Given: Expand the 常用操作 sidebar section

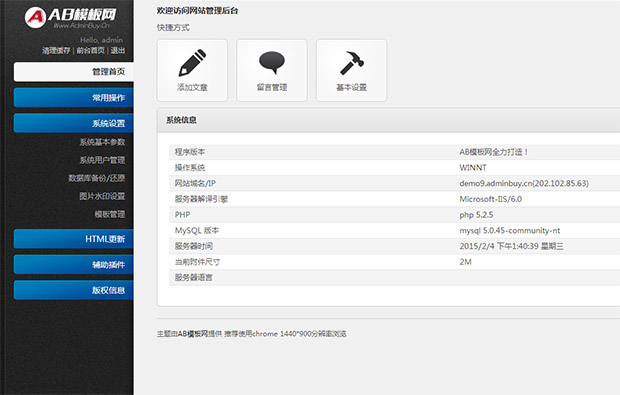Looking at the screenshot, I should [x=74, y=98].
